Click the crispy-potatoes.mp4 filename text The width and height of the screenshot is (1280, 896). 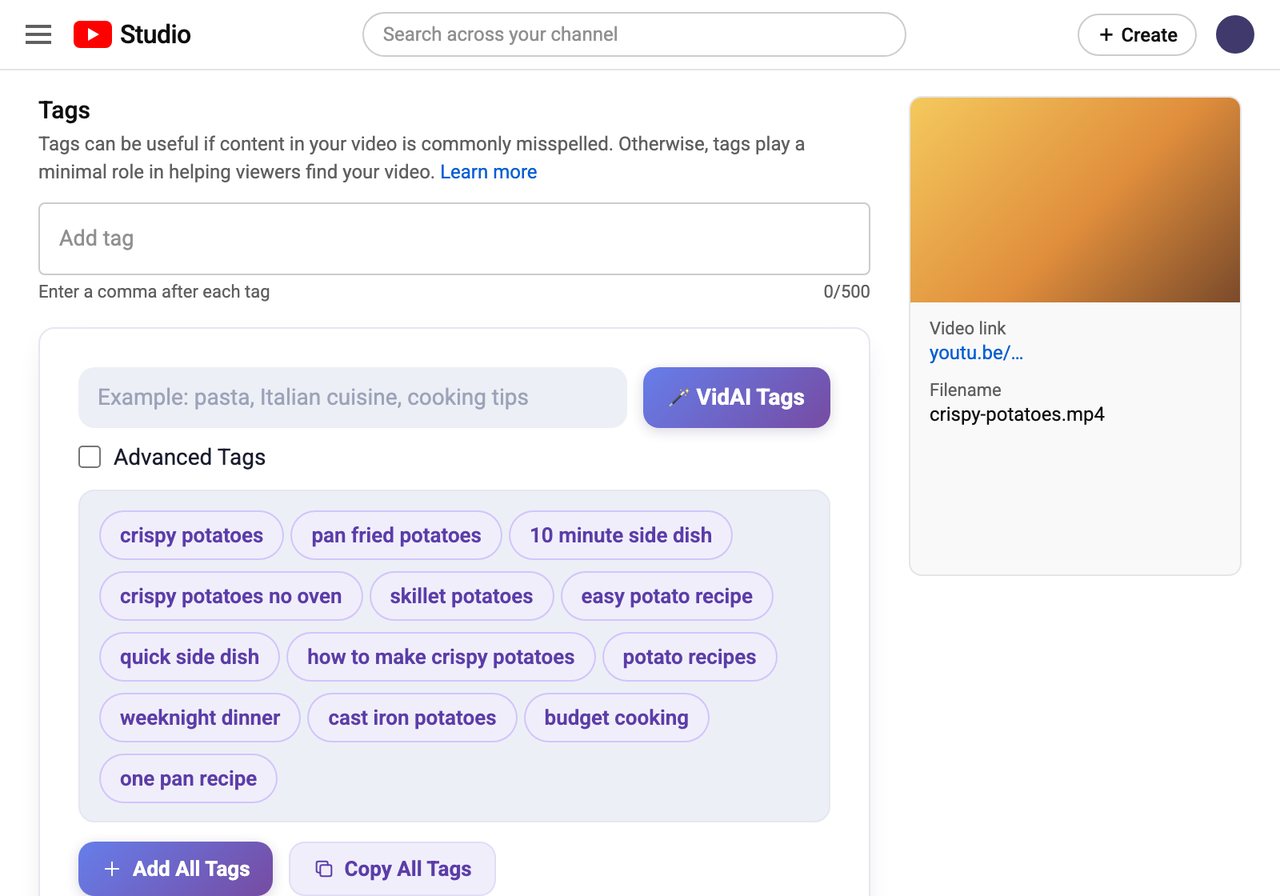(x=1017, y=415)
